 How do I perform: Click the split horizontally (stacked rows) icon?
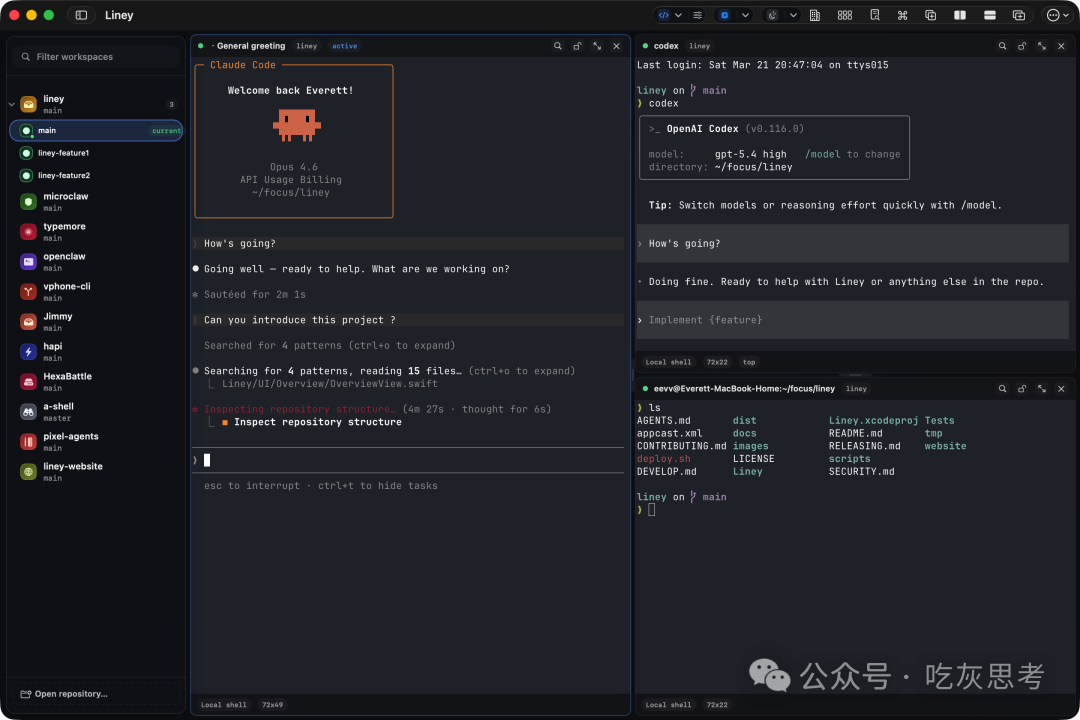989,15
